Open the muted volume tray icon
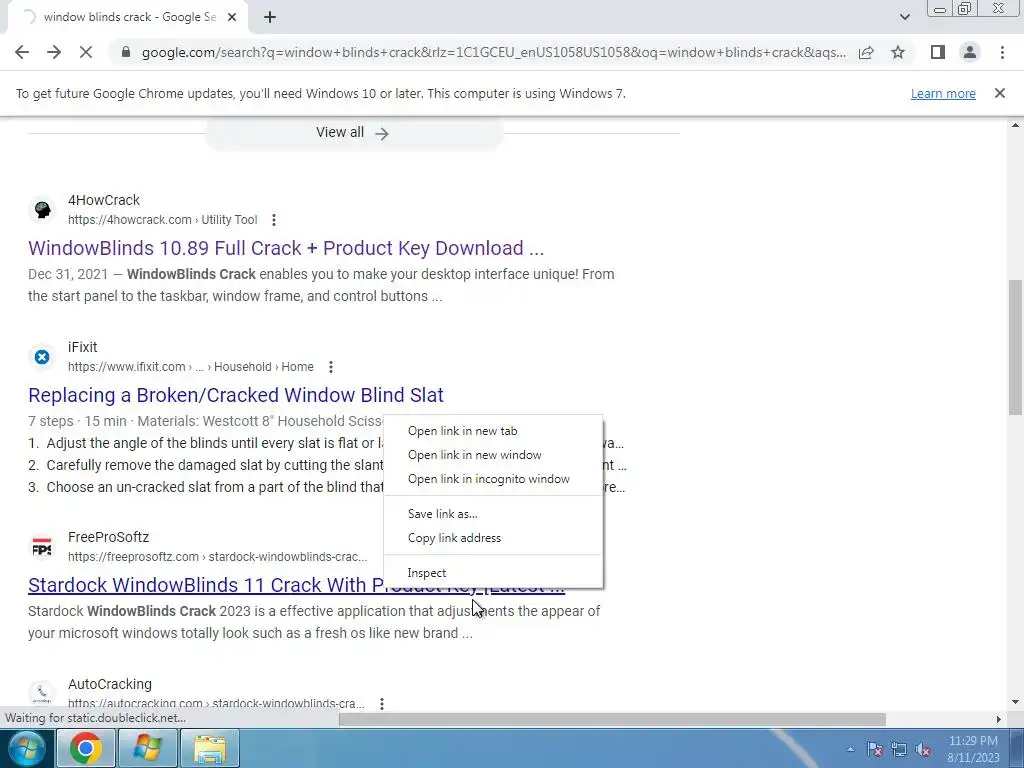Image resolution: width=1024 pixels, height=768 pixels. point(923,750)
